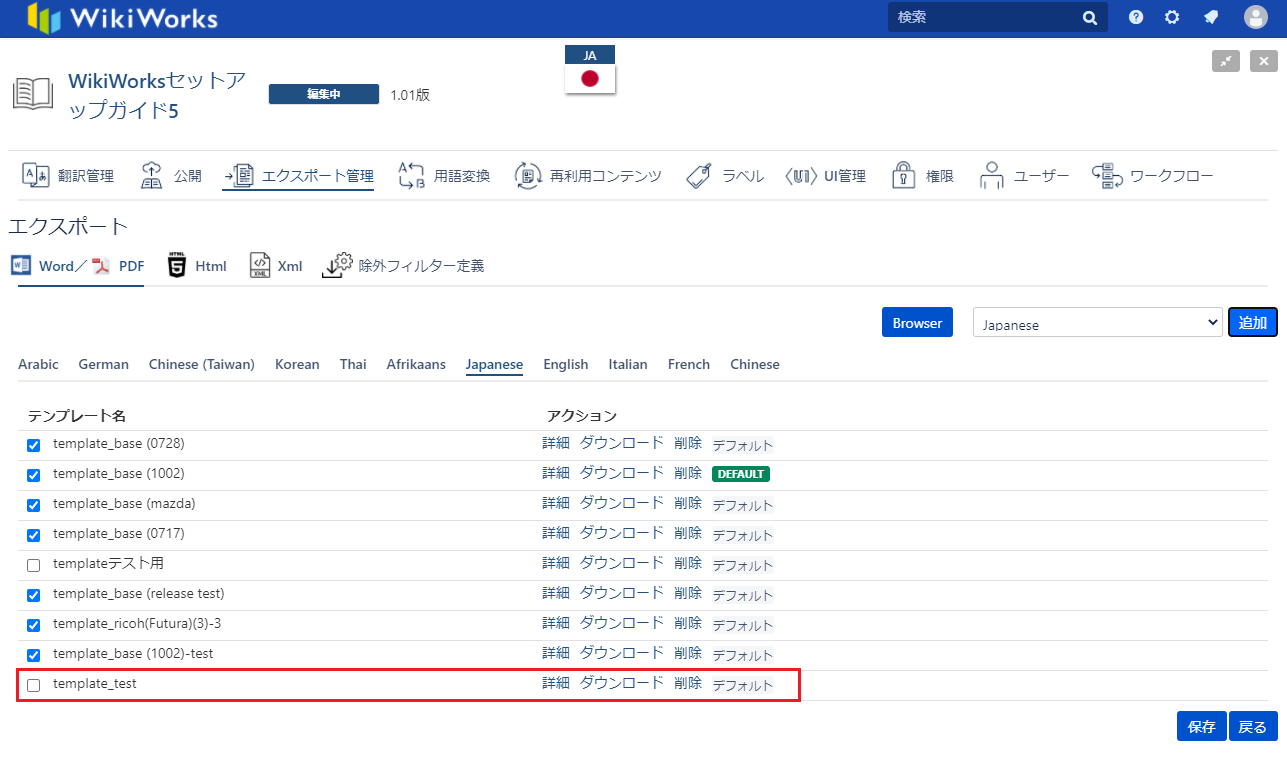This screenshot has height=757, width=1287.
Task: Switch to Korean language tab
Action: coord(297,364)
